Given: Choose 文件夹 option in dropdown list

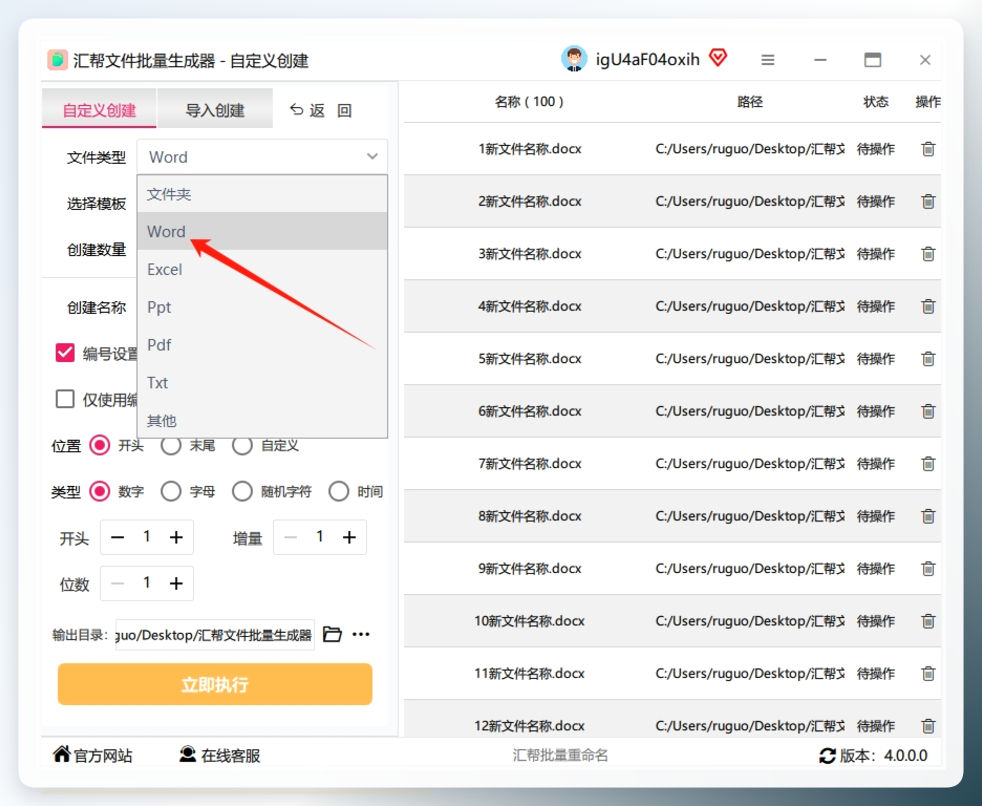Looking at the screenshot, I should click(262, 194).
